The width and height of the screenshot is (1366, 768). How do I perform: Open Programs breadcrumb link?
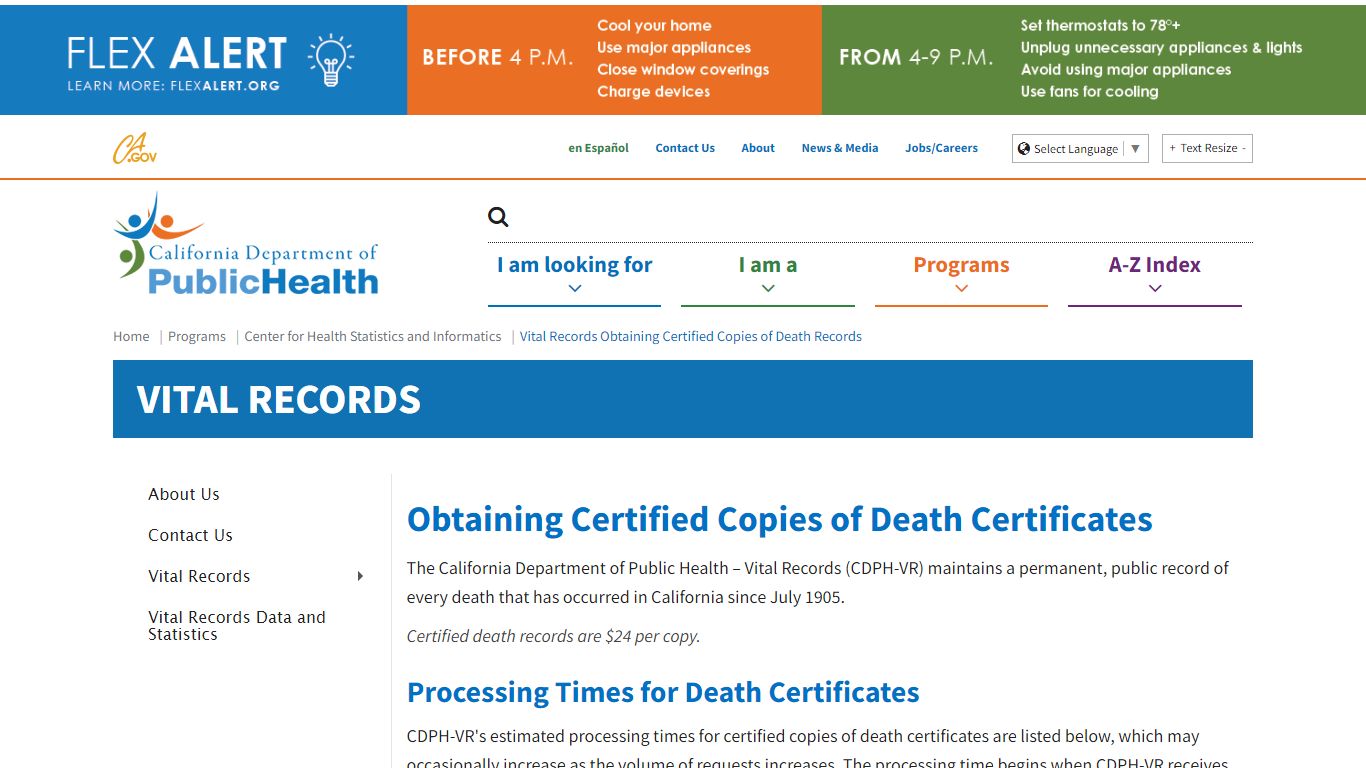(x=197, y=336)
